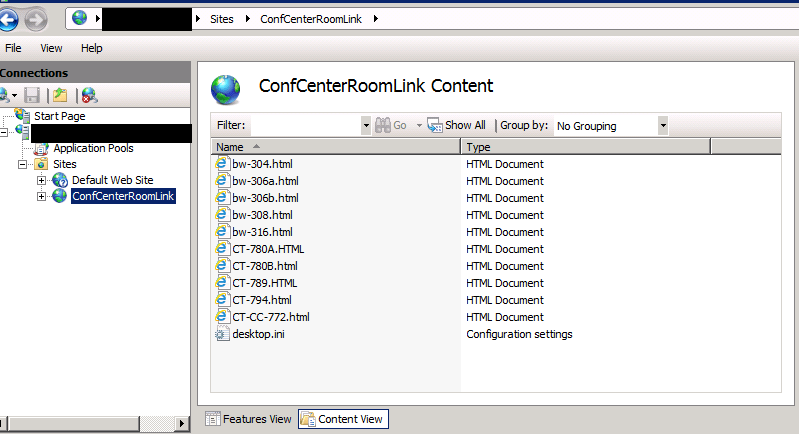The height and width of the screenshot is (435, 799).
Task: Select the Sites tree label
Action: point(65,164)
